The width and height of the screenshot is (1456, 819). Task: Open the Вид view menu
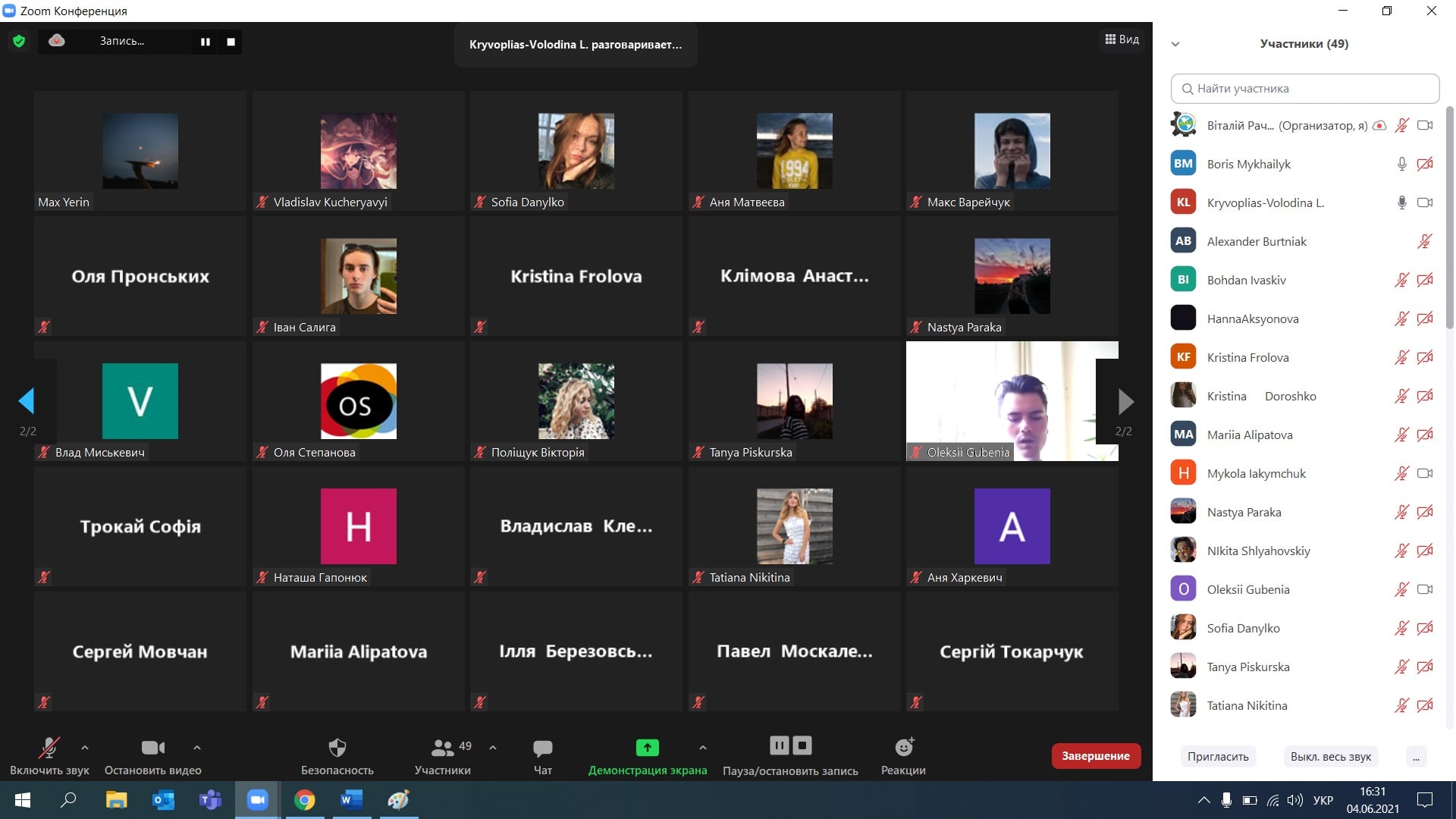[1122, 39]
